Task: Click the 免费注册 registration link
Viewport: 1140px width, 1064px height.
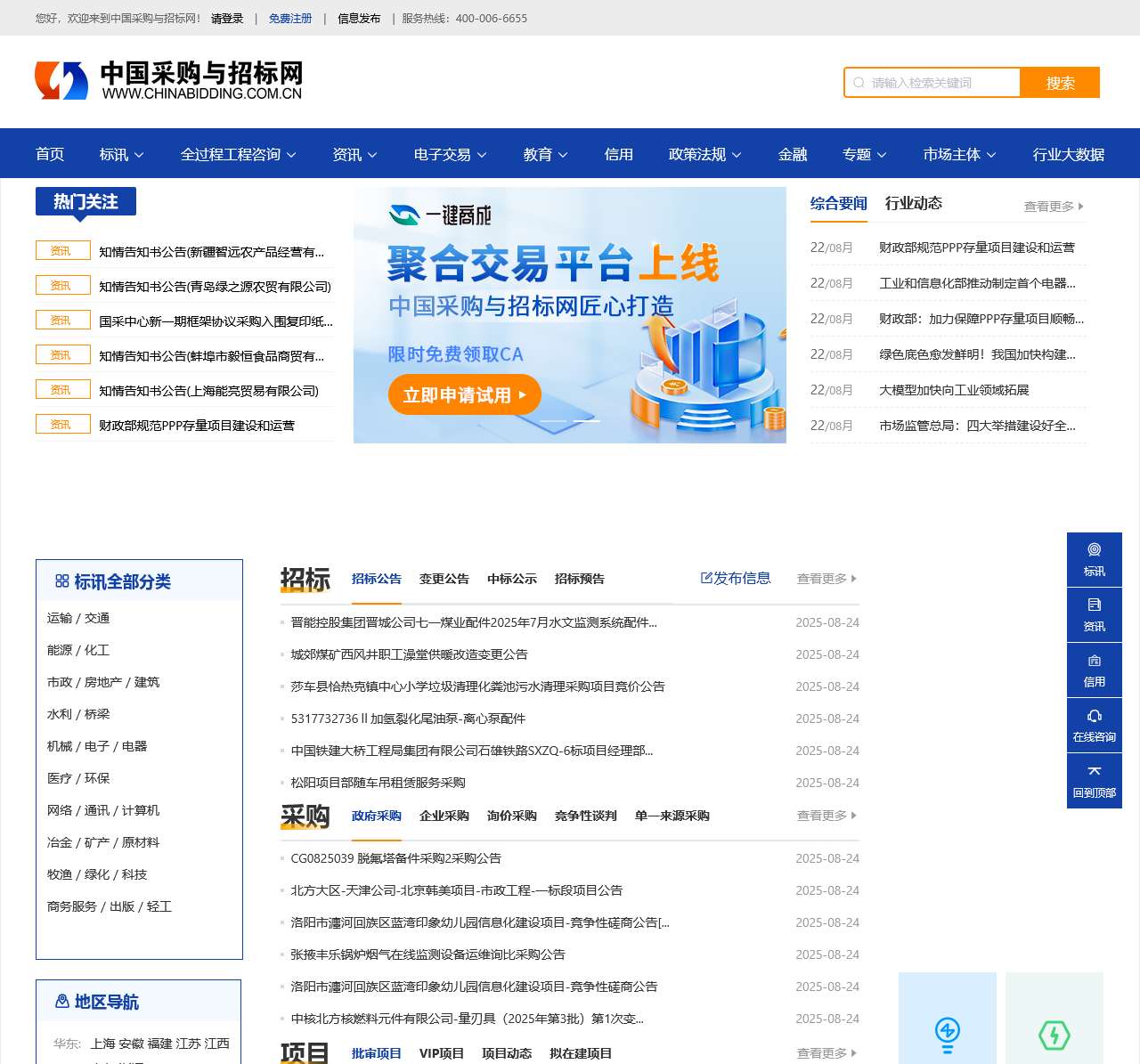Action: (x=292, y=18)
